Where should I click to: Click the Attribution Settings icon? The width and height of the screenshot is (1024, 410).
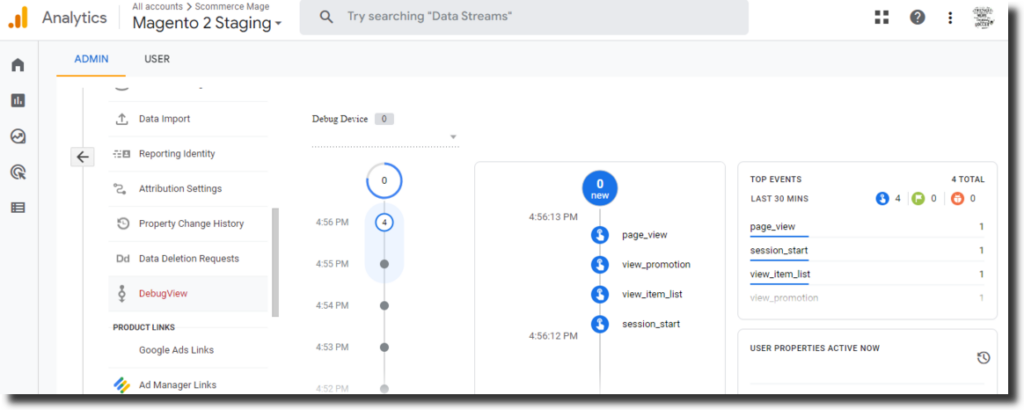121,189
